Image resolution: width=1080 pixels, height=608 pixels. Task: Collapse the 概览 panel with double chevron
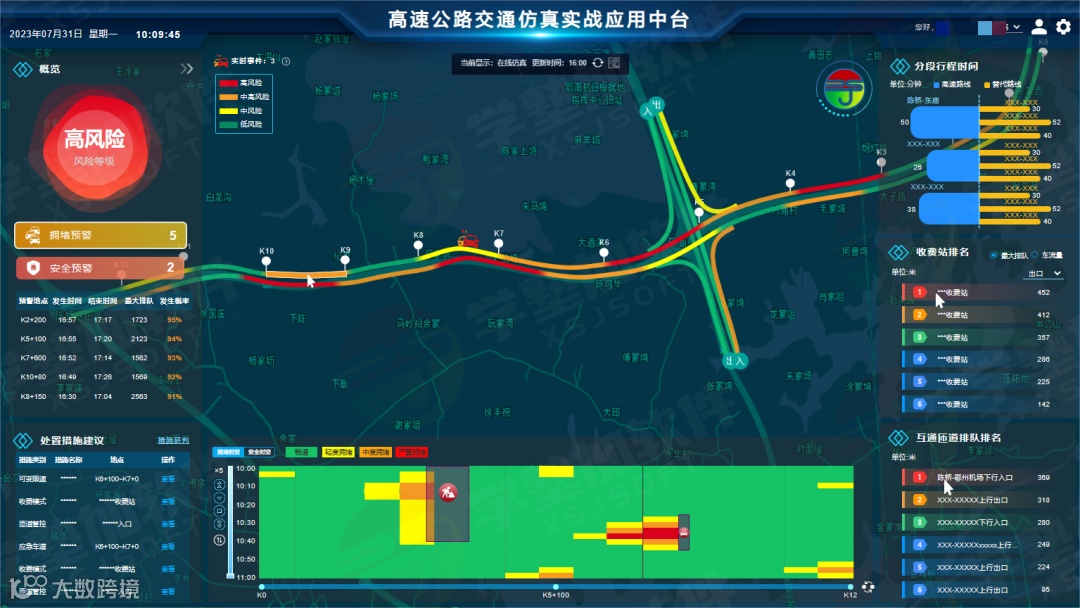click(x=187, y=69)
